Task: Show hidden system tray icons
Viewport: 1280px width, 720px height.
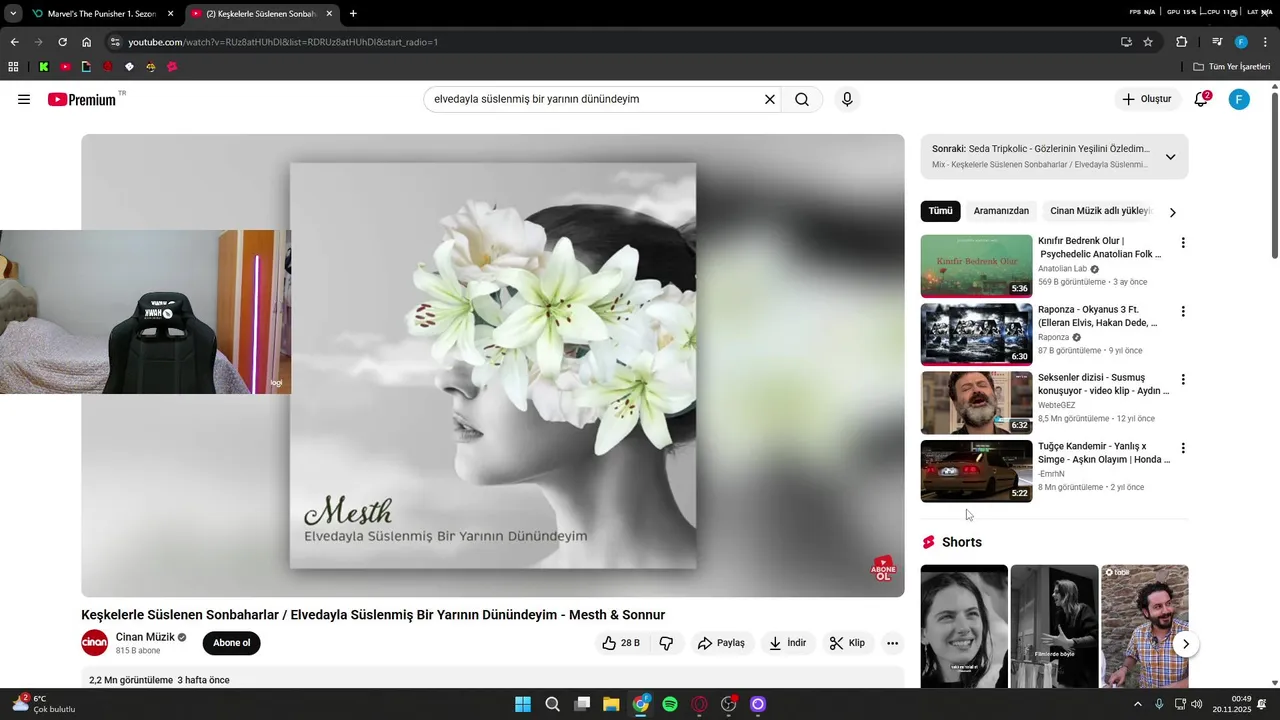Action: click(x=1138, y=704)
